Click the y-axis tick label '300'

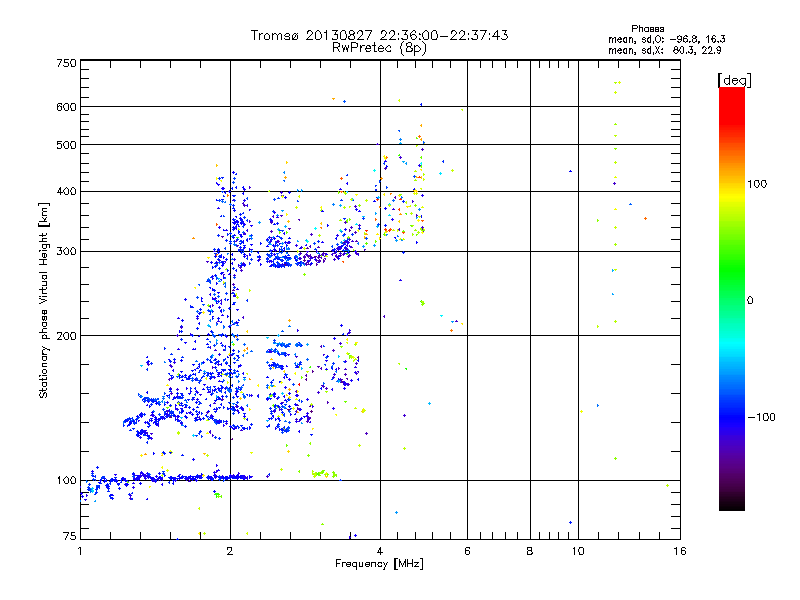tap(67, 252)
